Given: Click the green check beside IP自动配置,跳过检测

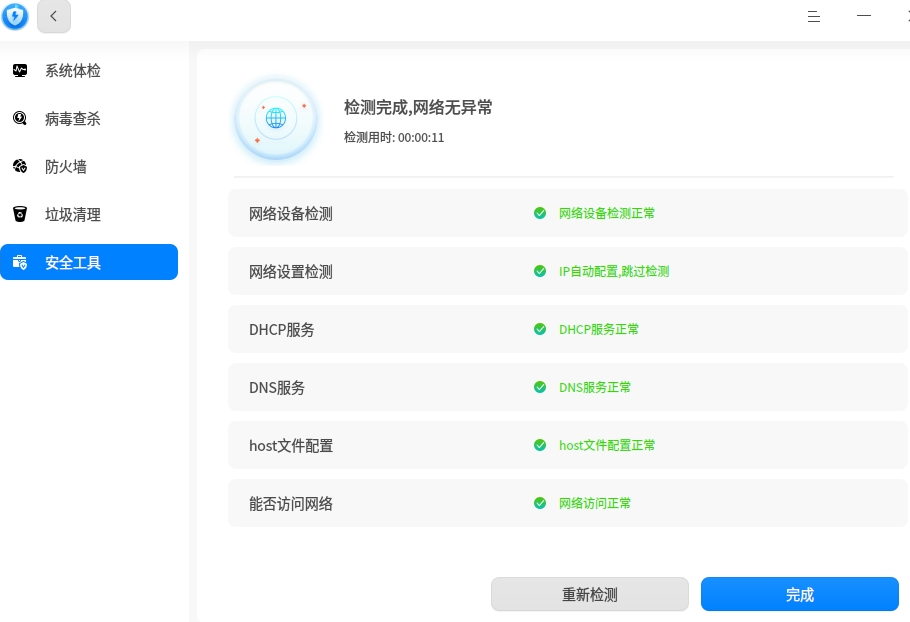Looking at the screenshot, I should (x=540, y=271).
